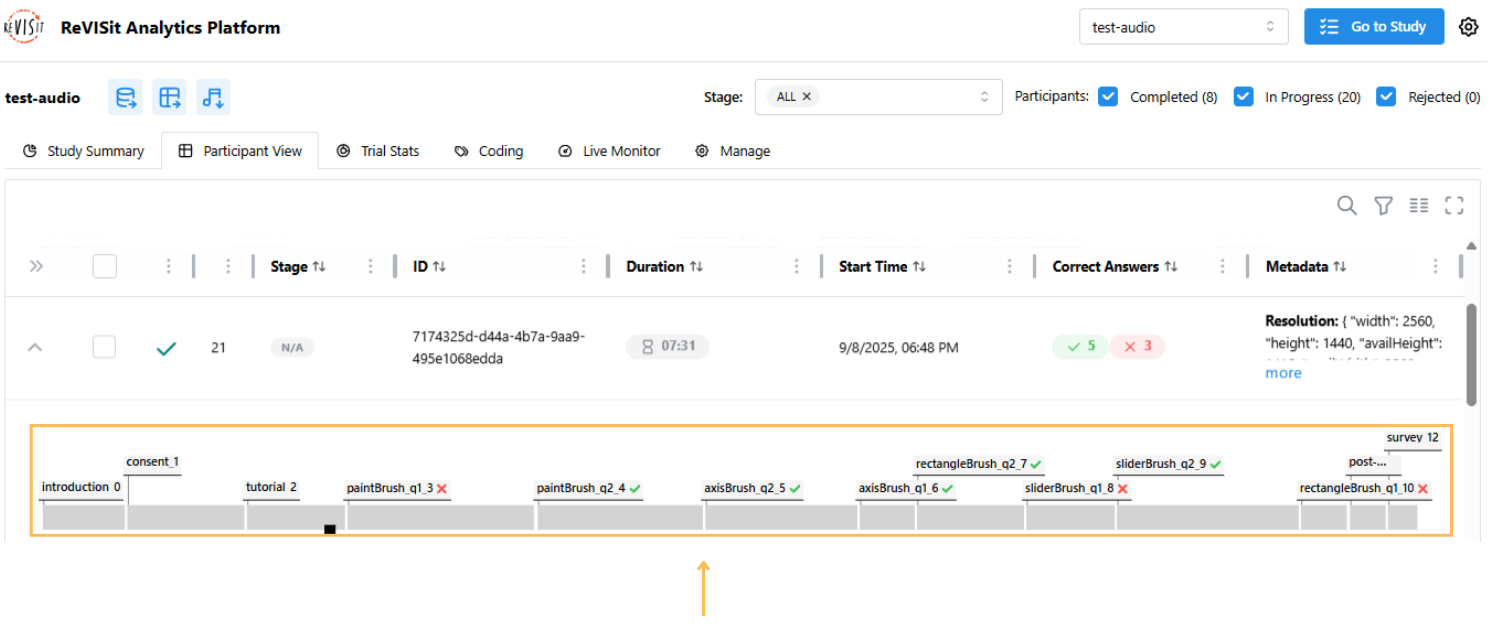Screen dimensions: 1491x630
Task: Click the database export icon
Action: [124, 96]
